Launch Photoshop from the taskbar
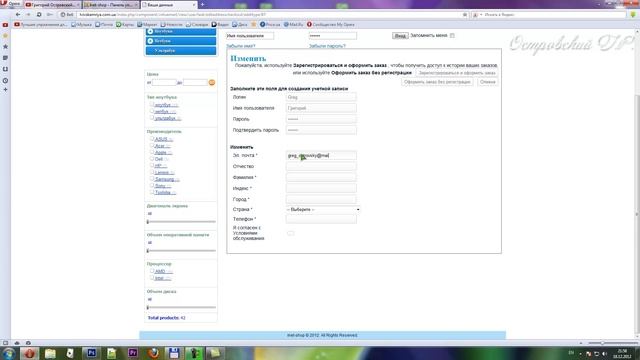The height and width of the screenshot is (360, 640). click(x=91, y=353)
